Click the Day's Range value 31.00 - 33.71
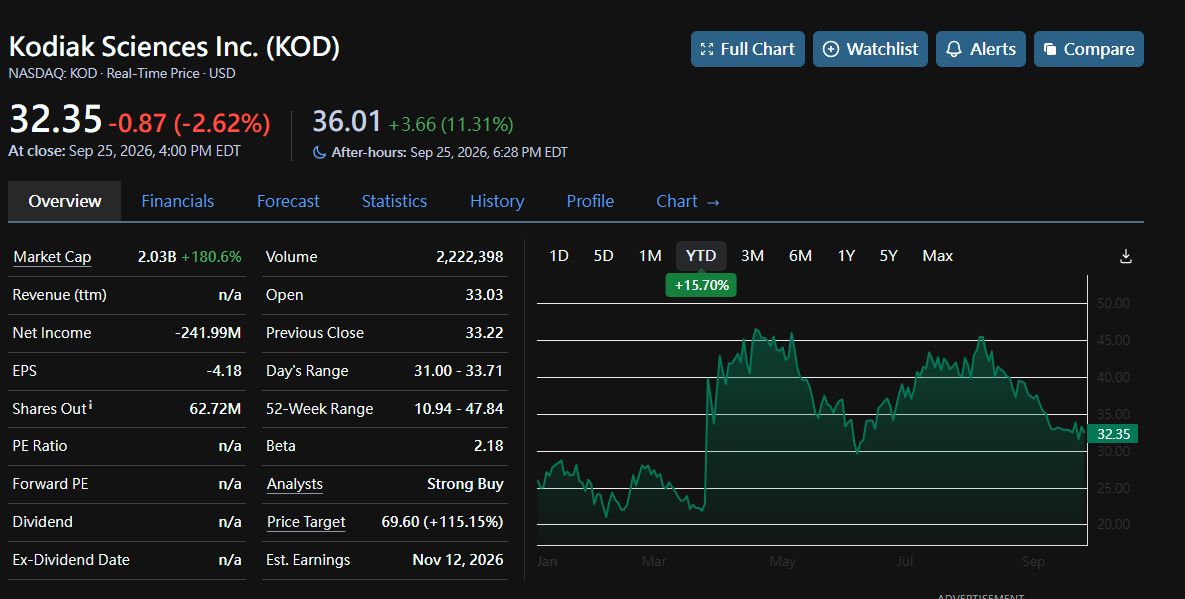This screenshot has width=1185, height=599. pyautogui.click(x=458, y=370)
